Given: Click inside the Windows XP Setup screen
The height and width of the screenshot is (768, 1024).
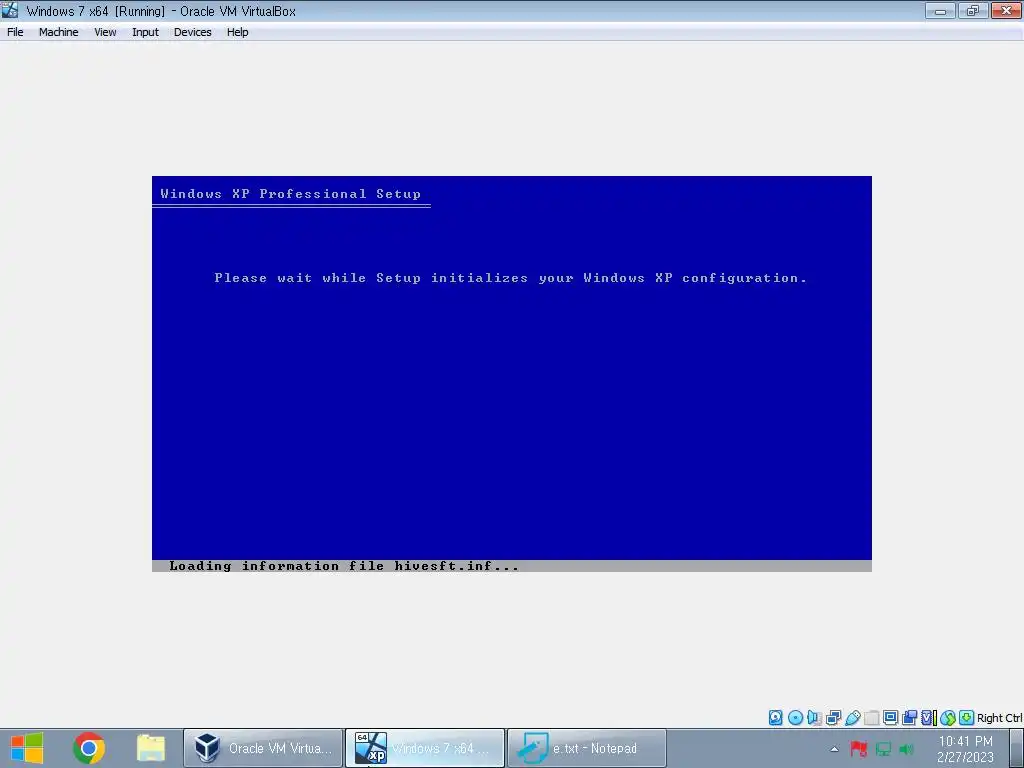Looking at the screenshot, I should point(511,374).
